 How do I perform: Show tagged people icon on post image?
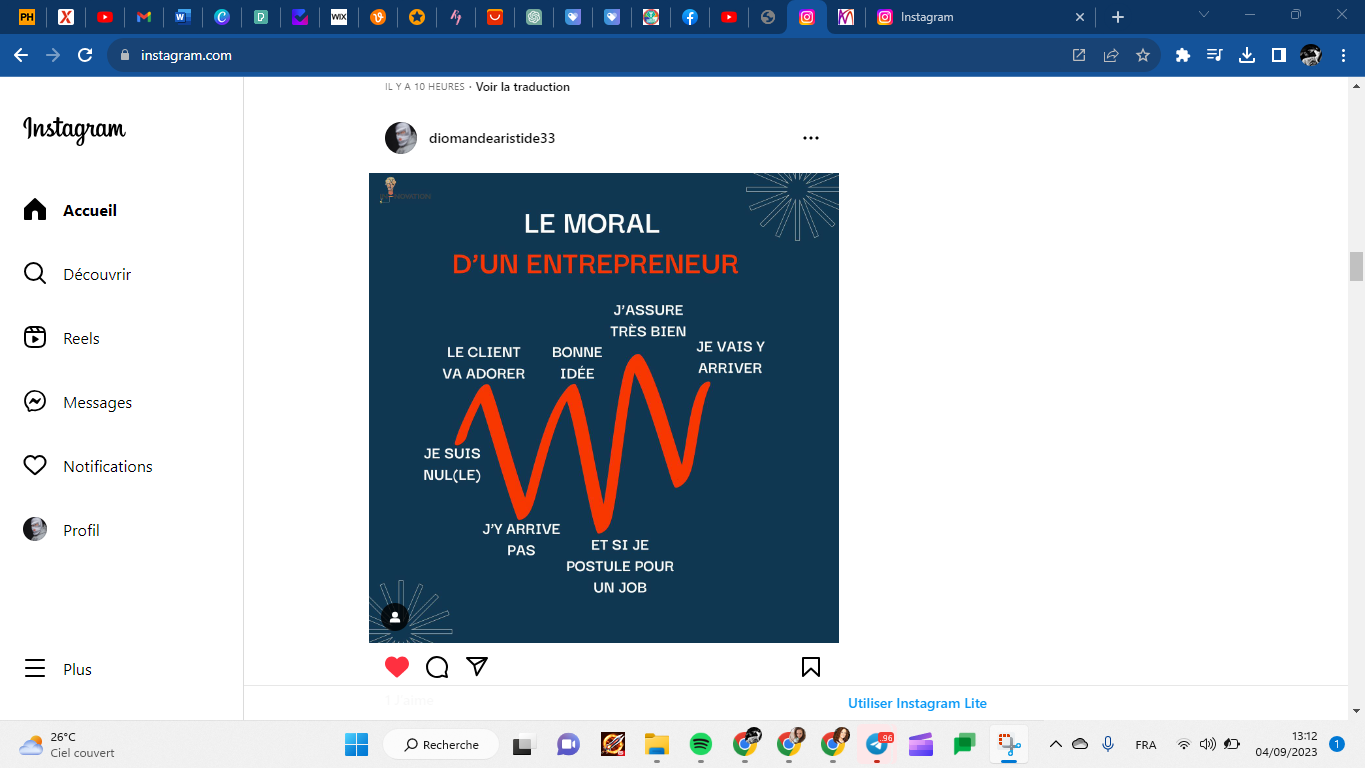395,617
